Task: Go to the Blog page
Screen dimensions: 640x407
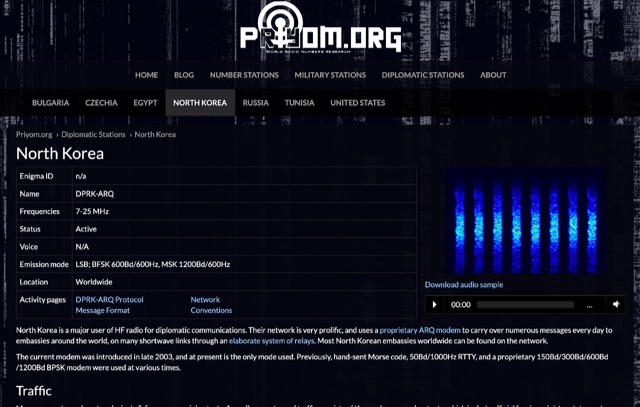Action: [184, 75]
